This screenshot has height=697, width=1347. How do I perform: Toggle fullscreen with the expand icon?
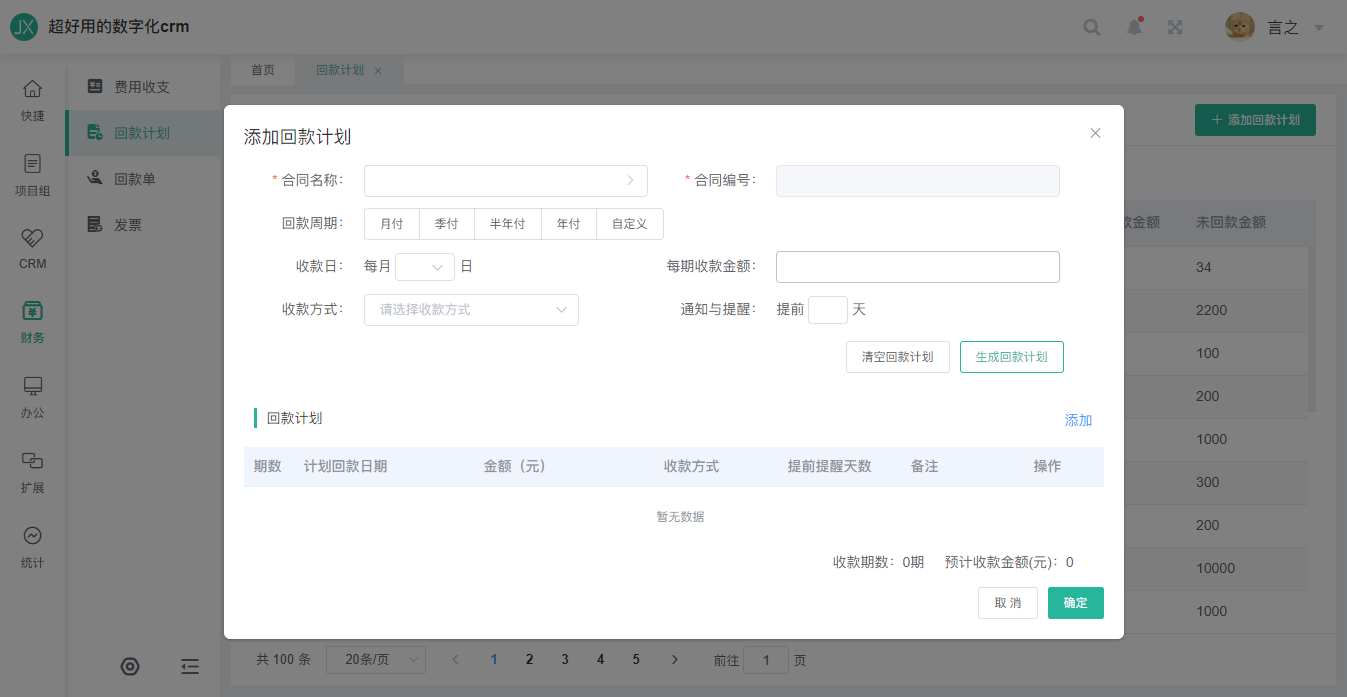(1176, 27)
